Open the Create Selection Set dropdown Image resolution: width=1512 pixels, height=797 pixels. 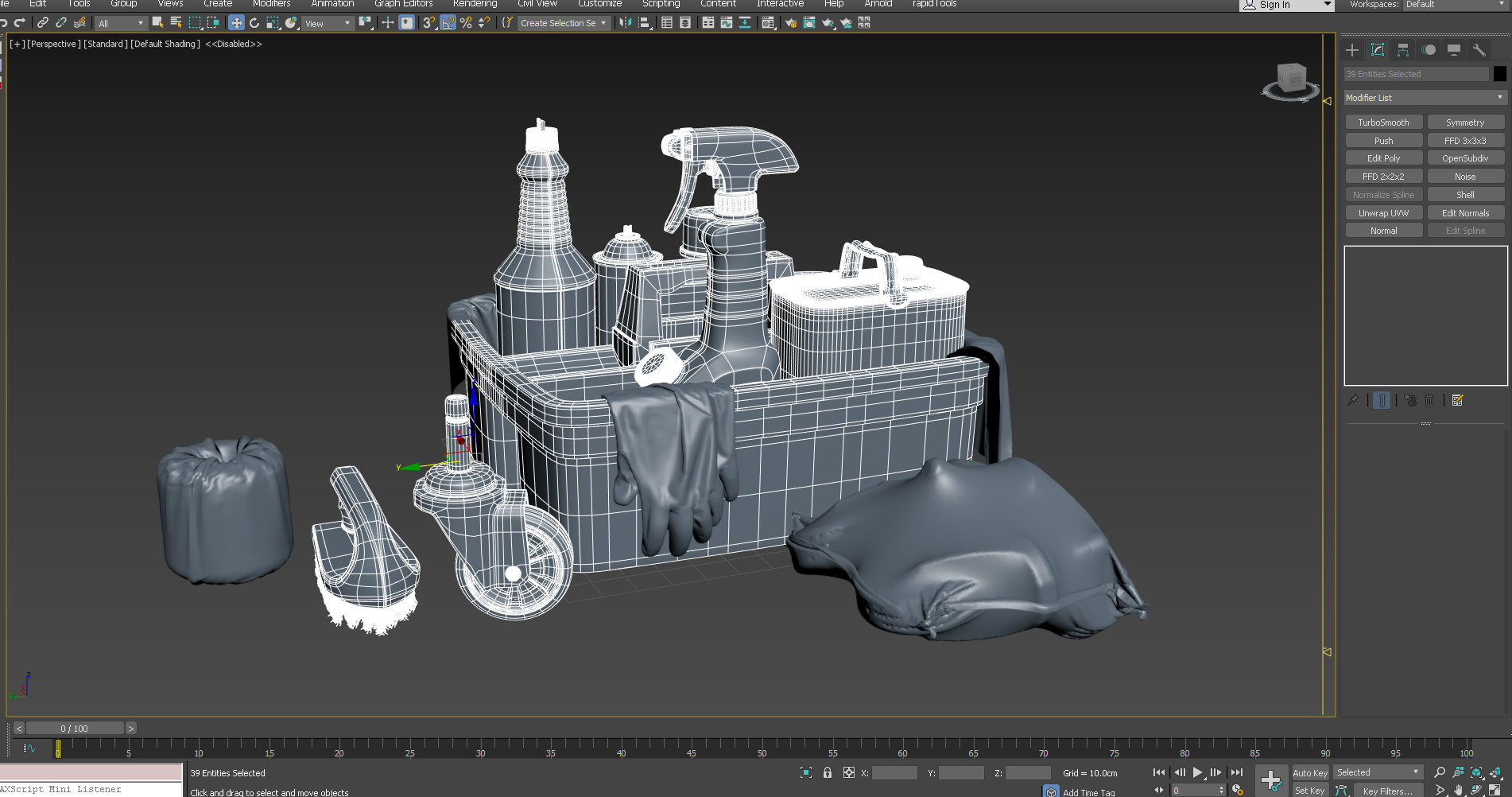(564, 23)
